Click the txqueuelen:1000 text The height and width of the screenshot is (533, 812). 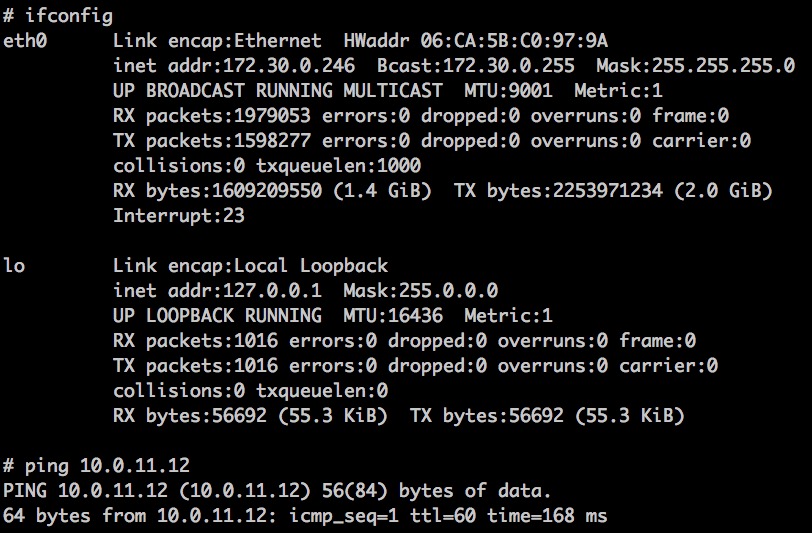pyautogui.click(x=338, y=166)
